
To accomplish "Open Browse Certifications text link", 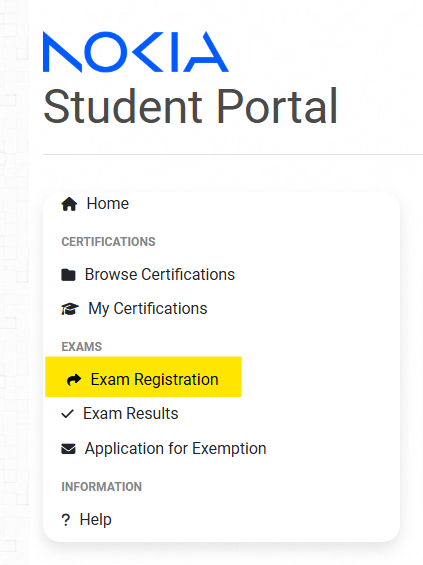I will [x=160, y=275].
